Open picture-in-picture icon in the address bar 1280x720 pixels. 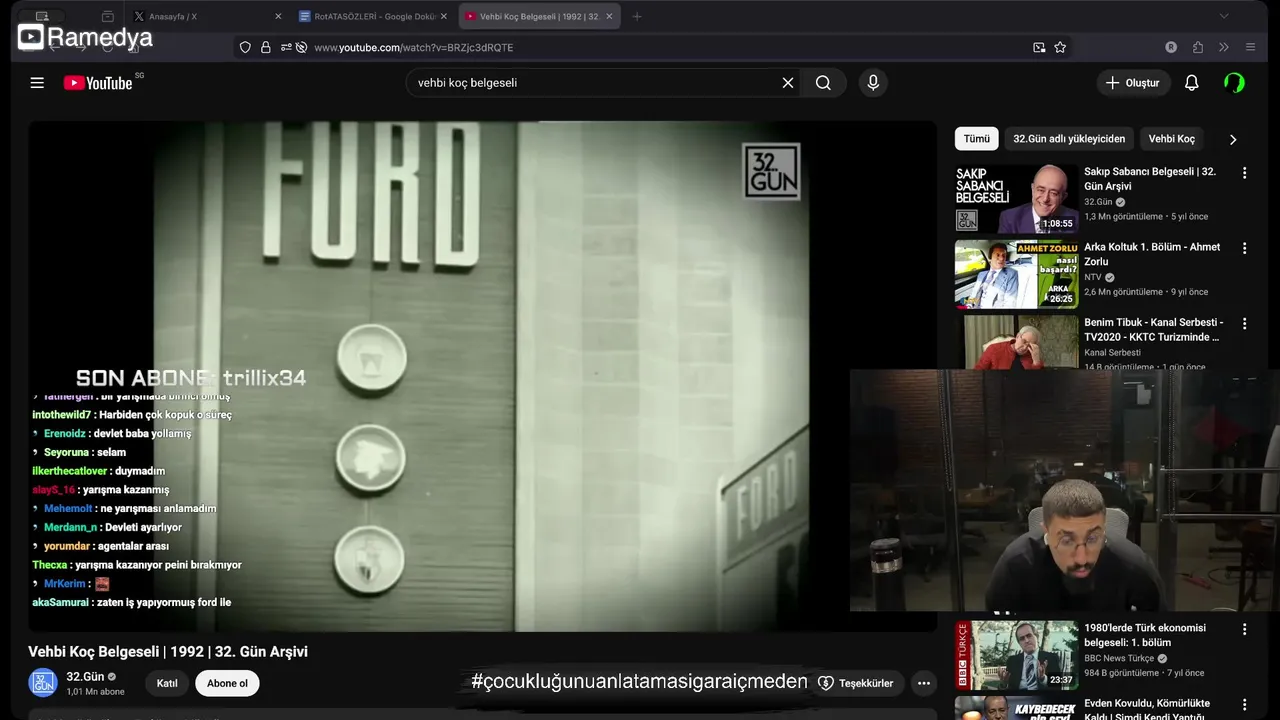[x=1039, y=47]
